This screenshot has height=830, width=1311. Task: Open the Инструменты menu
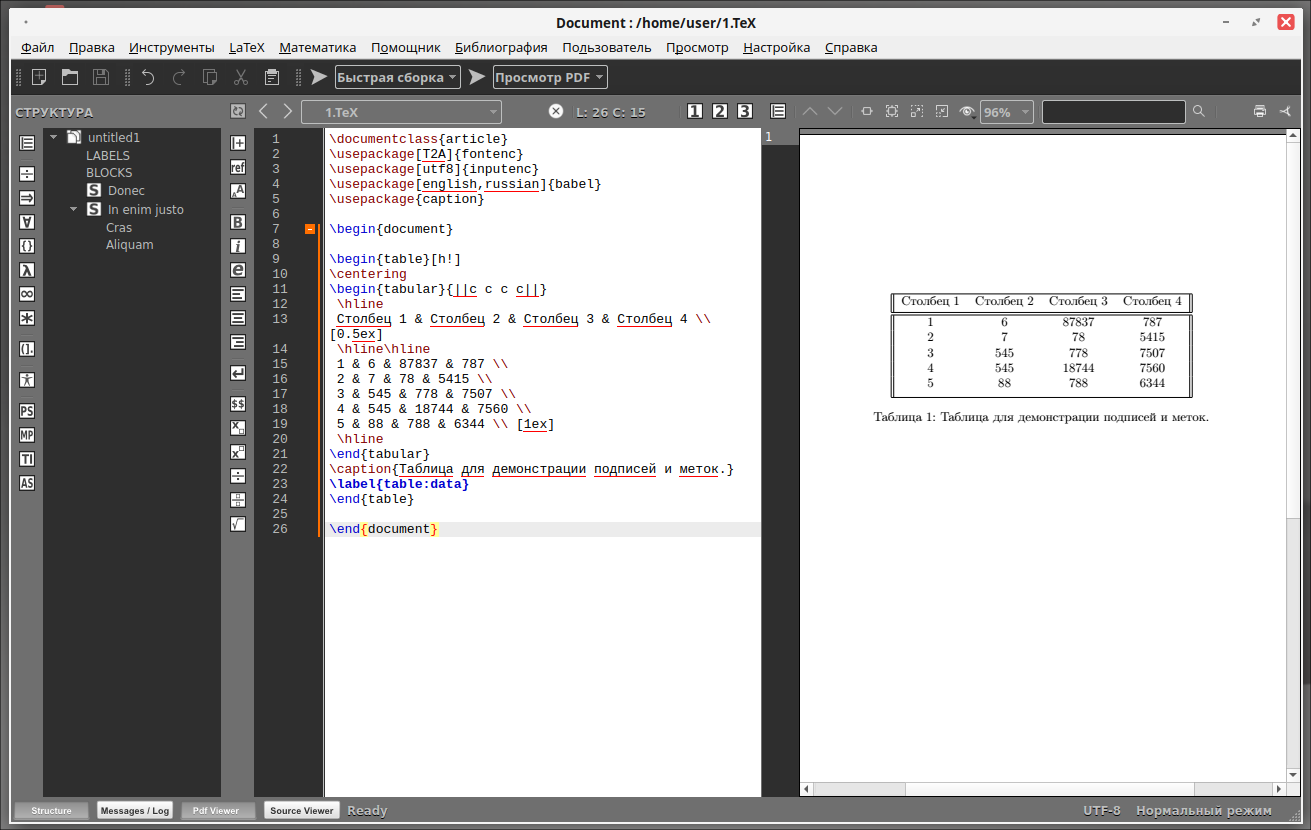click(x=172, y=47)
